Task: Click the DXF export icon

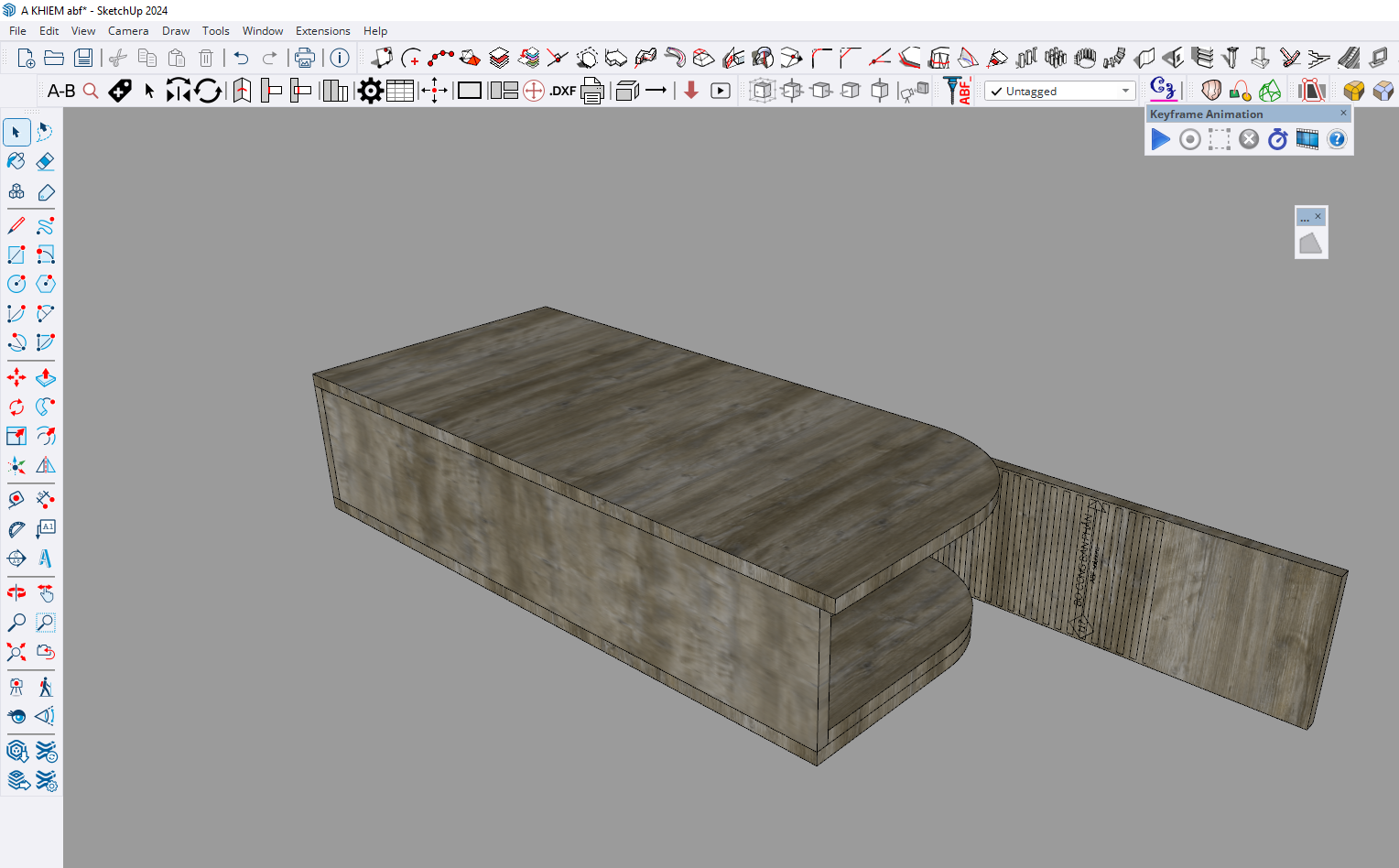Action: 562,91
